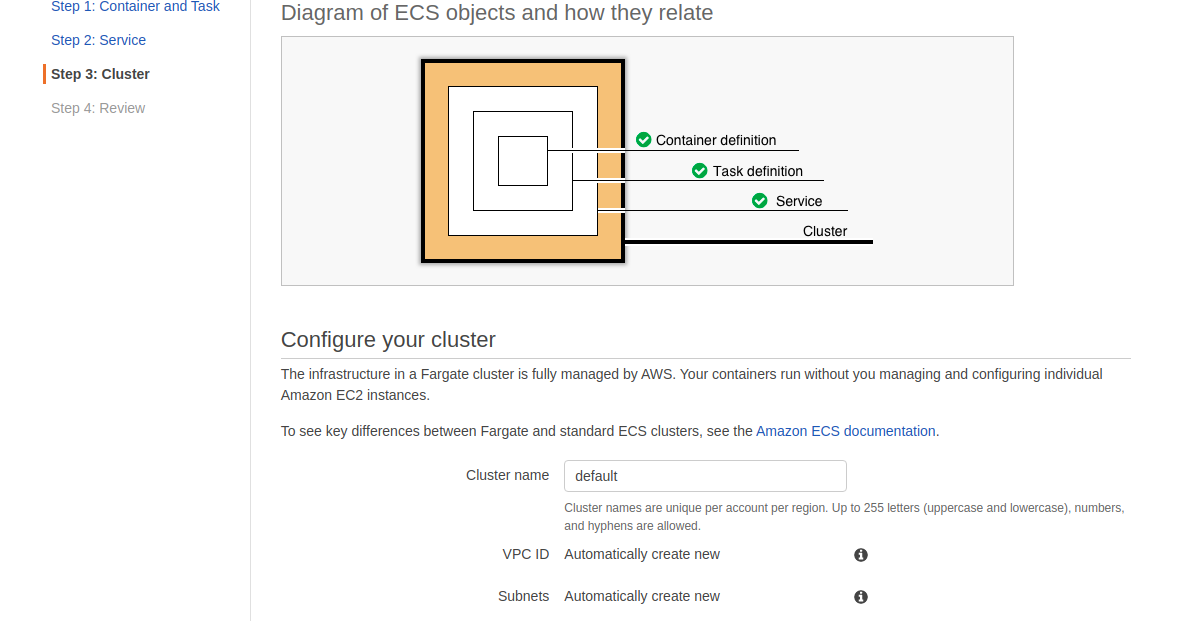Click the Container definition green checkmark
1199x621 pixels.
pos(643,140)
